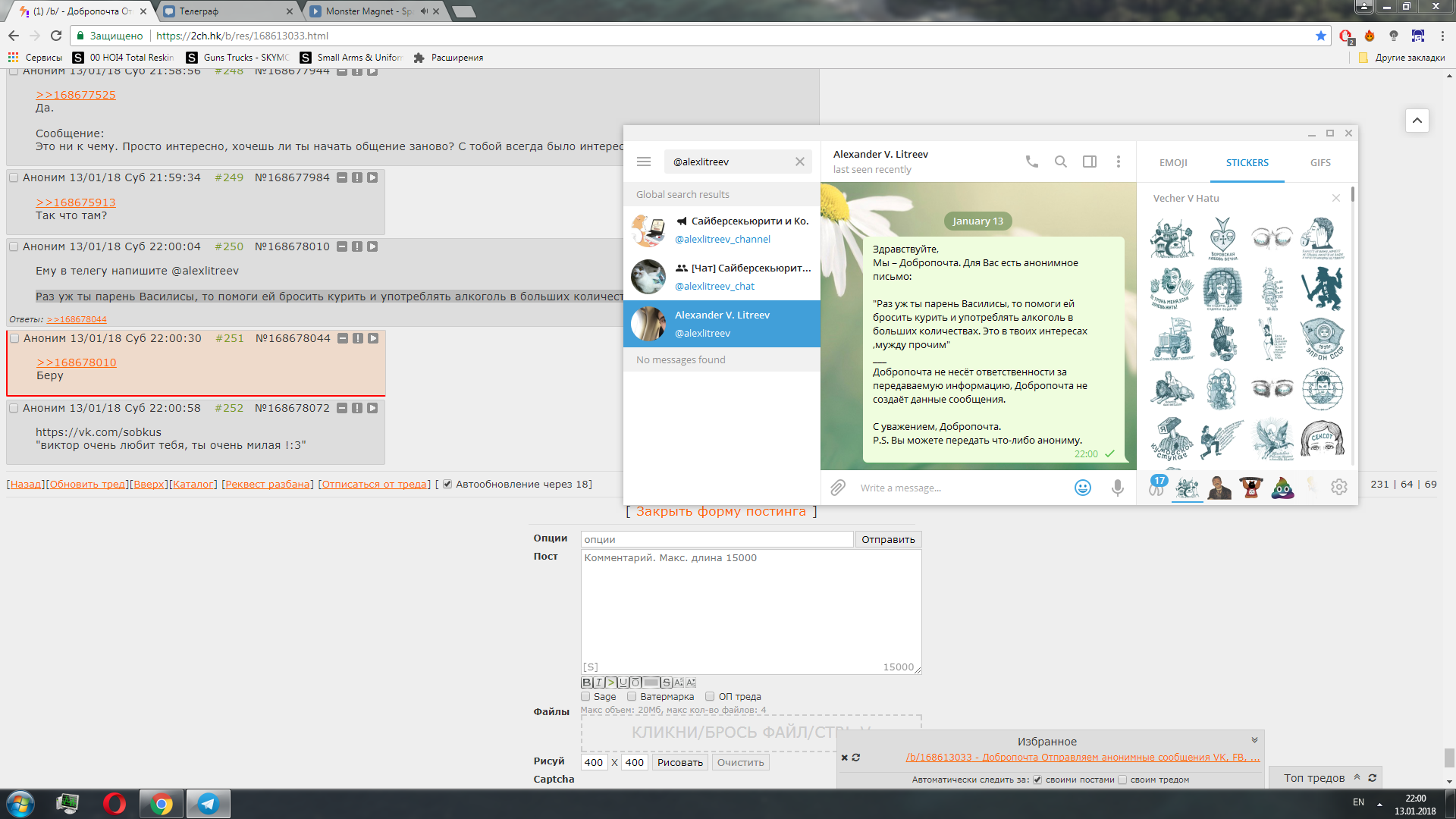Toggle auto-follow своим тредом checkbox
The height and width of the screenshot is (819, 1456).
[x=1122, y=780]
